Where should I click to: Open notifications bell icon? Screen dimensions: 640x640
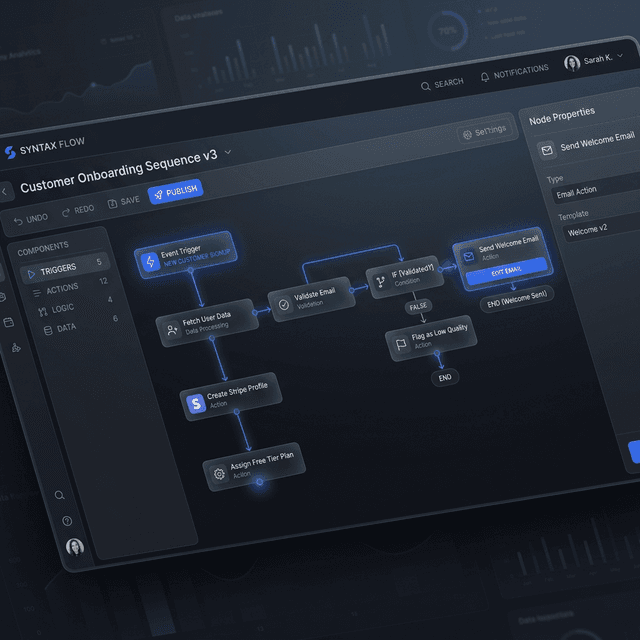point(485,77)
